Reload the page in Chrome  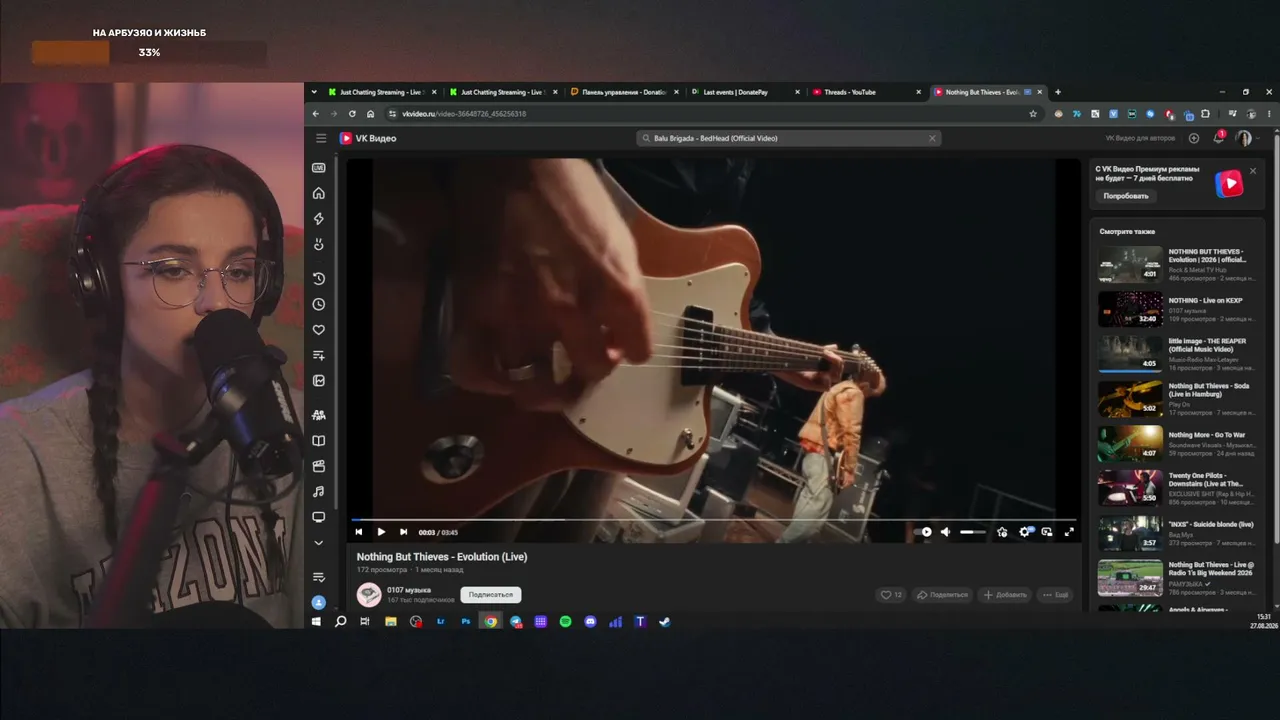(352, 114)
